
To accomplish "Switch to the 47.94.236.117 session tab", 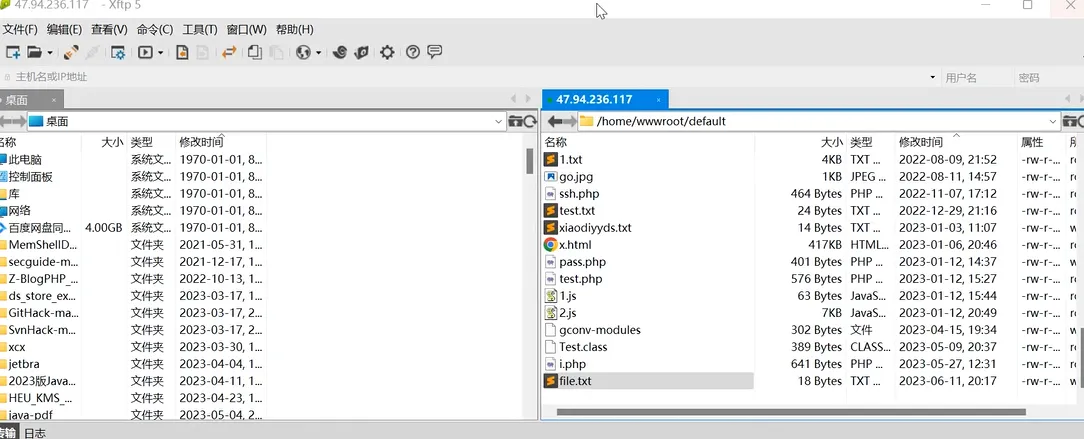I will (x=594, y=99).
